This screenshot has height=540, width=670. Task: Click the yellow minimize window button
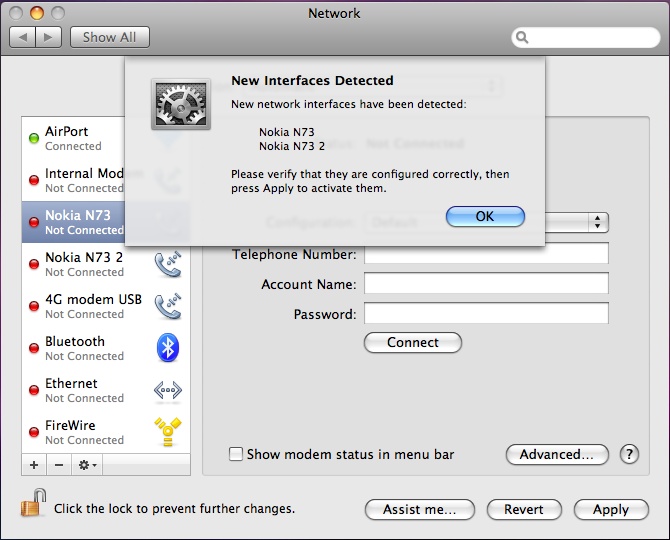pyautogui.click(x=37, y=13)
